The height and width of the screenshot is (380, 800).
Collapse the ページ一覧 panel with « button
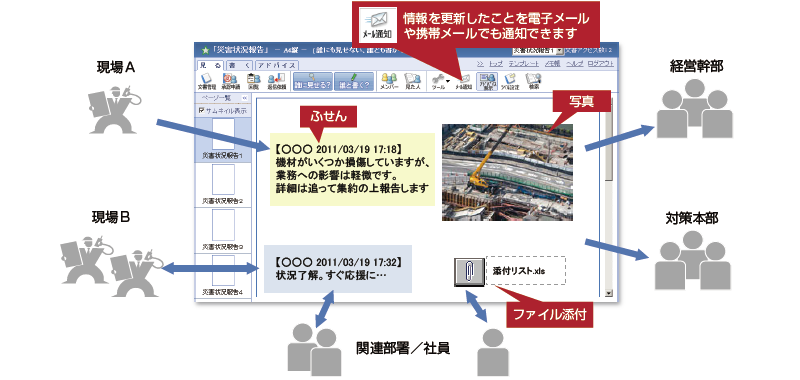click(244, 98)
